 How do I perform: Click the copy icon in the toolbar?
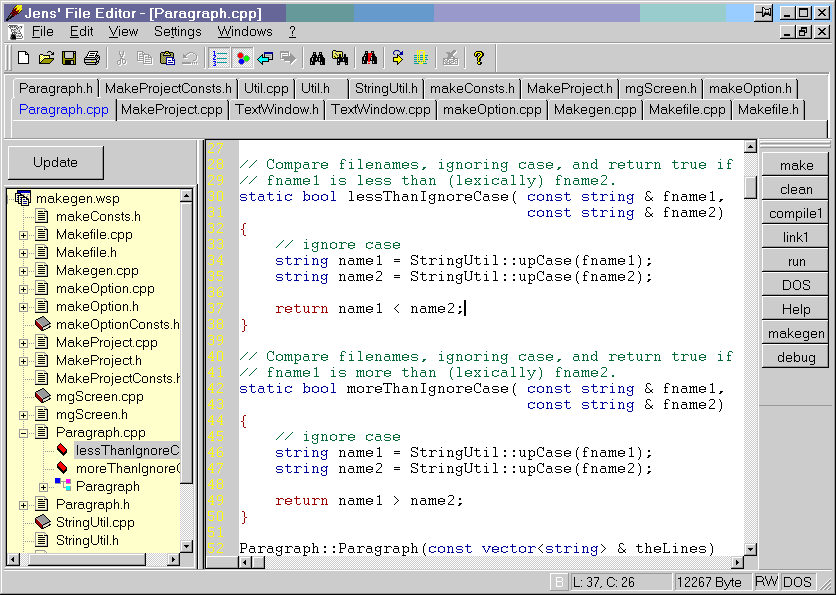point(144,58)
